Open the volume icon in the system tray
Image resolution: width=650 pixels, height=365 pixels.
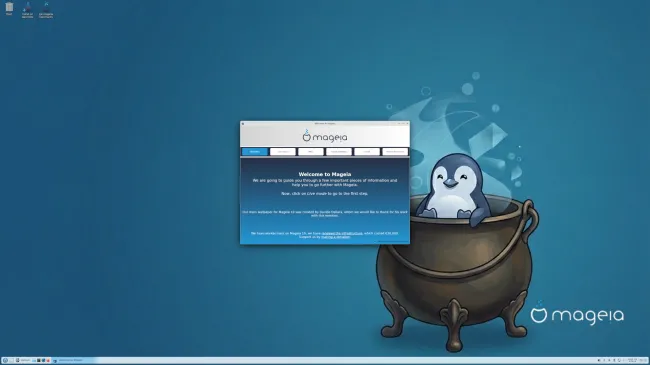click(599, 360)
